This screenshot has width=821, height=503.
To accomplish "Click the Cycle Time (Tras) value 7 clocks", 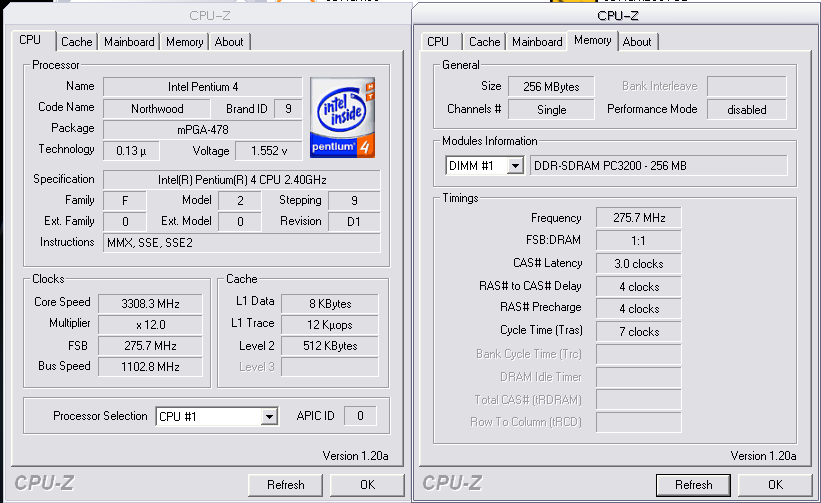I will [x=639, y=332].
